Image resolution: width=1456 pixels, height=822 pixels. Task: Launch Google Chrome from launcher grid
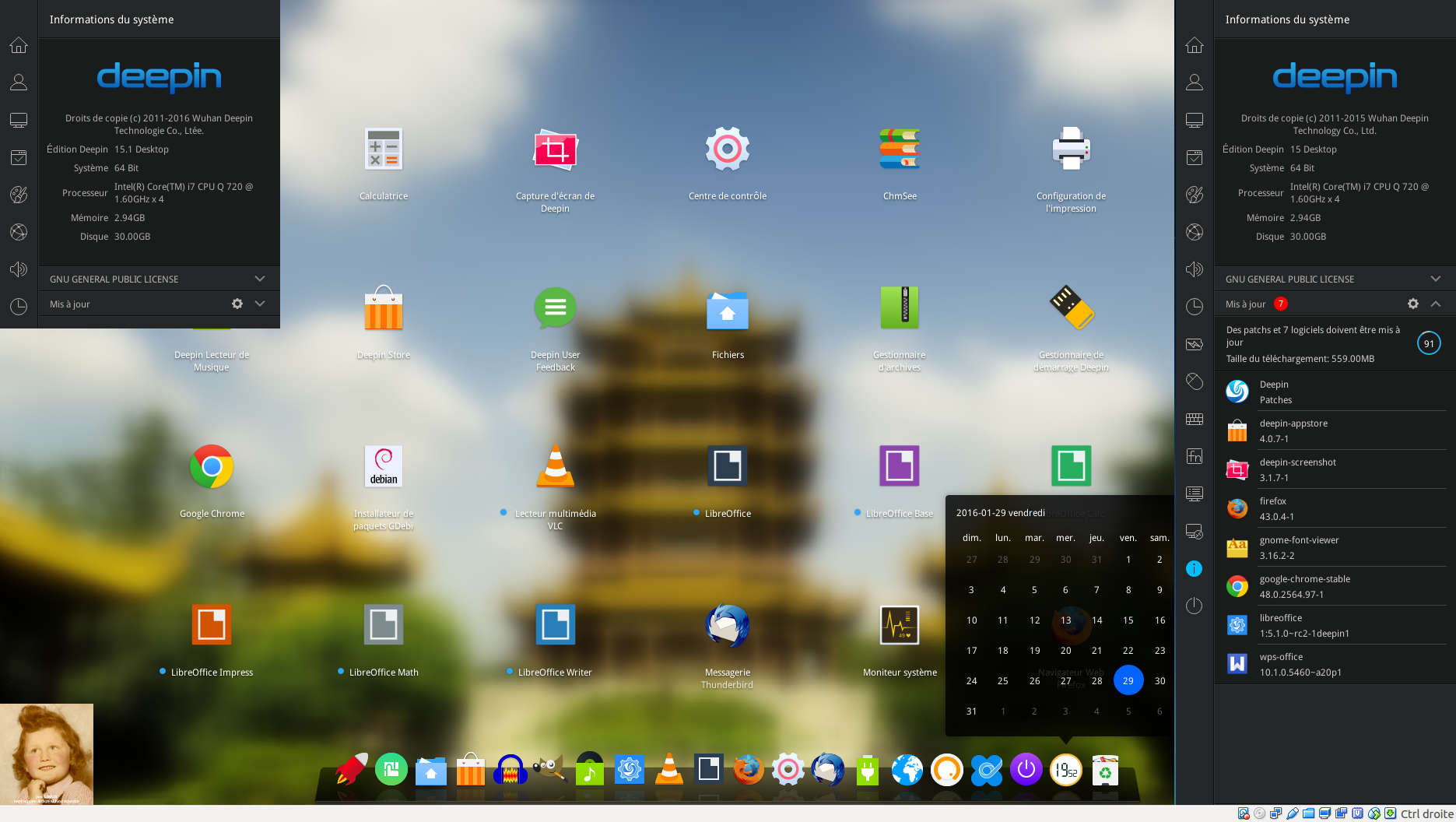212,467
